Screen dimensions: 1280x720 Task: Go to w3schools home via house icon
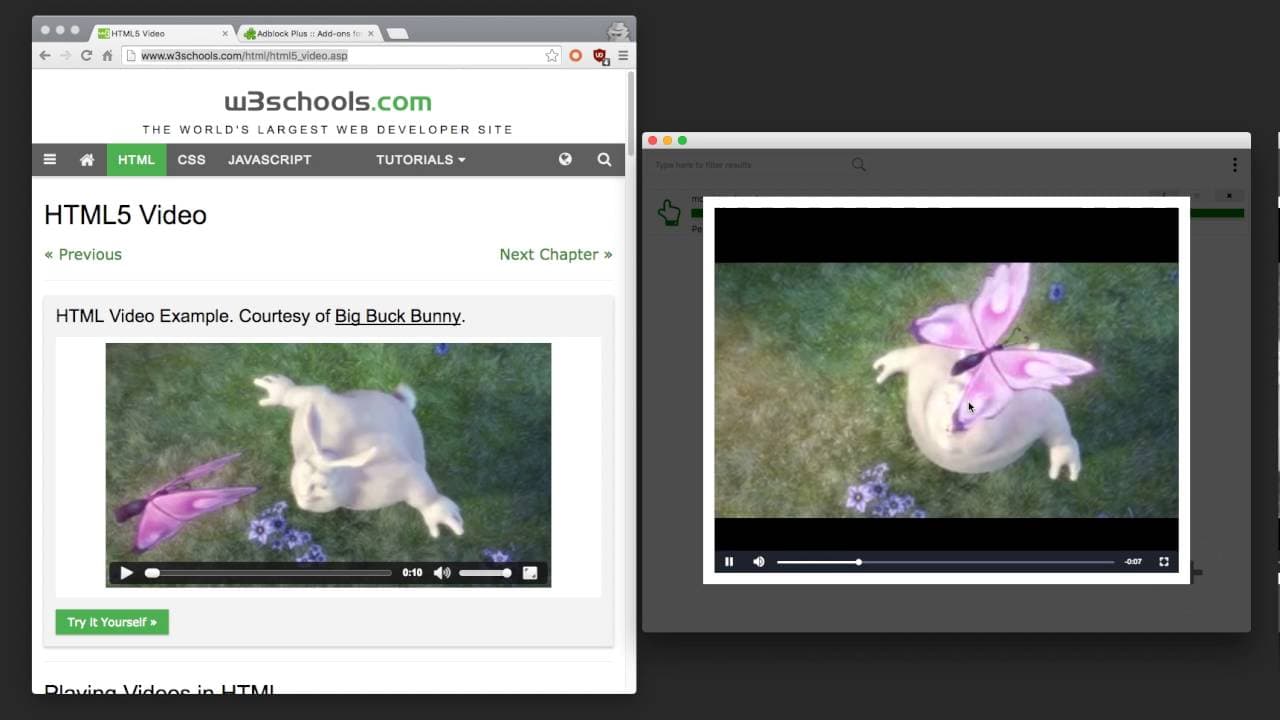click(87, 159)
